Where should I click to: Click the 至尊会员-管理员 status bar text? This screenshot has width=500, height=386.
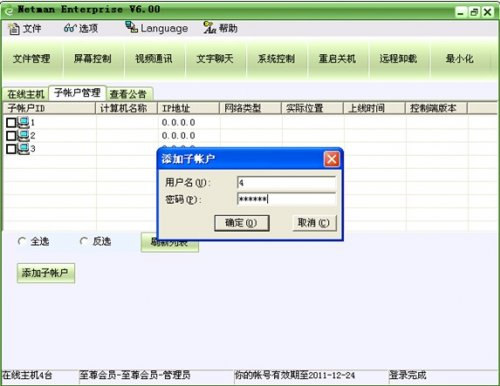click(x=135, y=375)
